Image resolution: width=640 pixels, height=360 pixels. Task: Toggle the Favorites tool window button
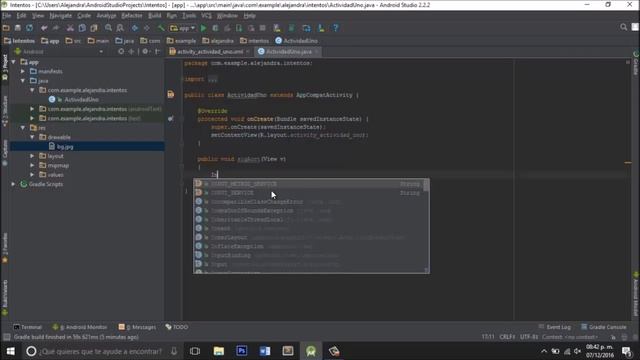[x=4, y=248]
